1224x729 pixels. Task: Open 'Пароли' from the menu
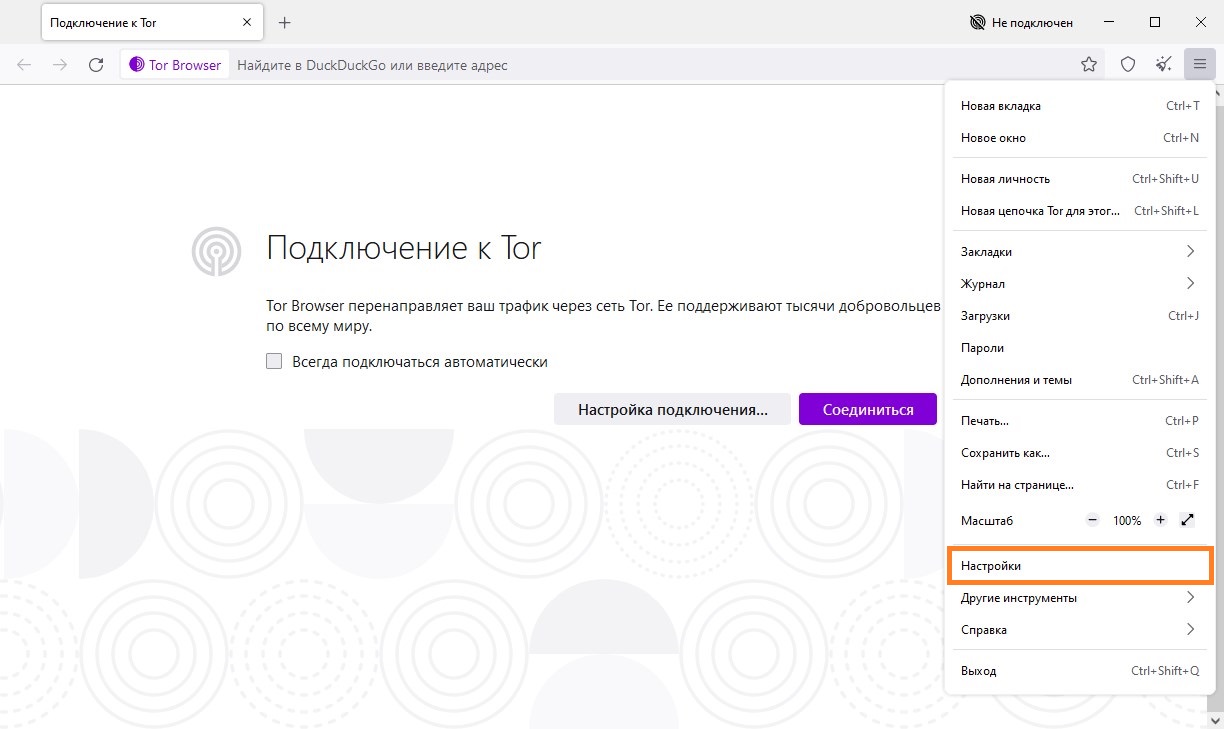[1078, 348]
